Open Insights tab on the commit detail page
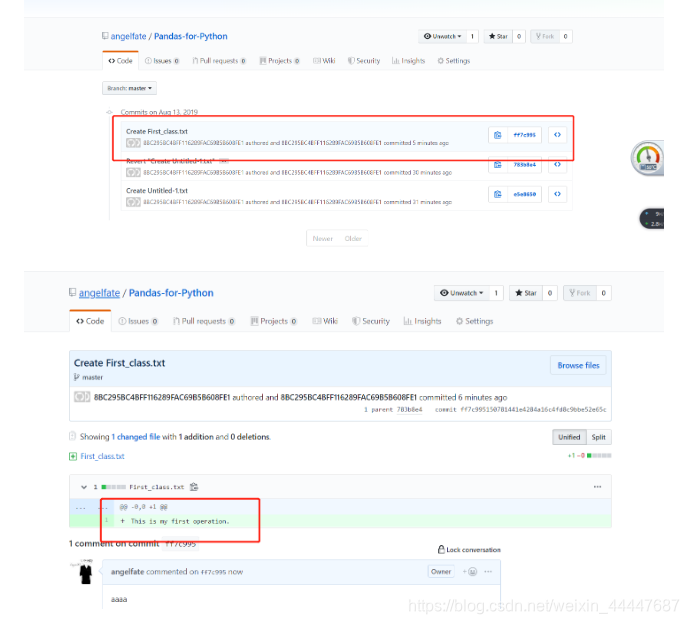Image resolution: width=689 pixels, height=624 pixels. click(422, 321)
